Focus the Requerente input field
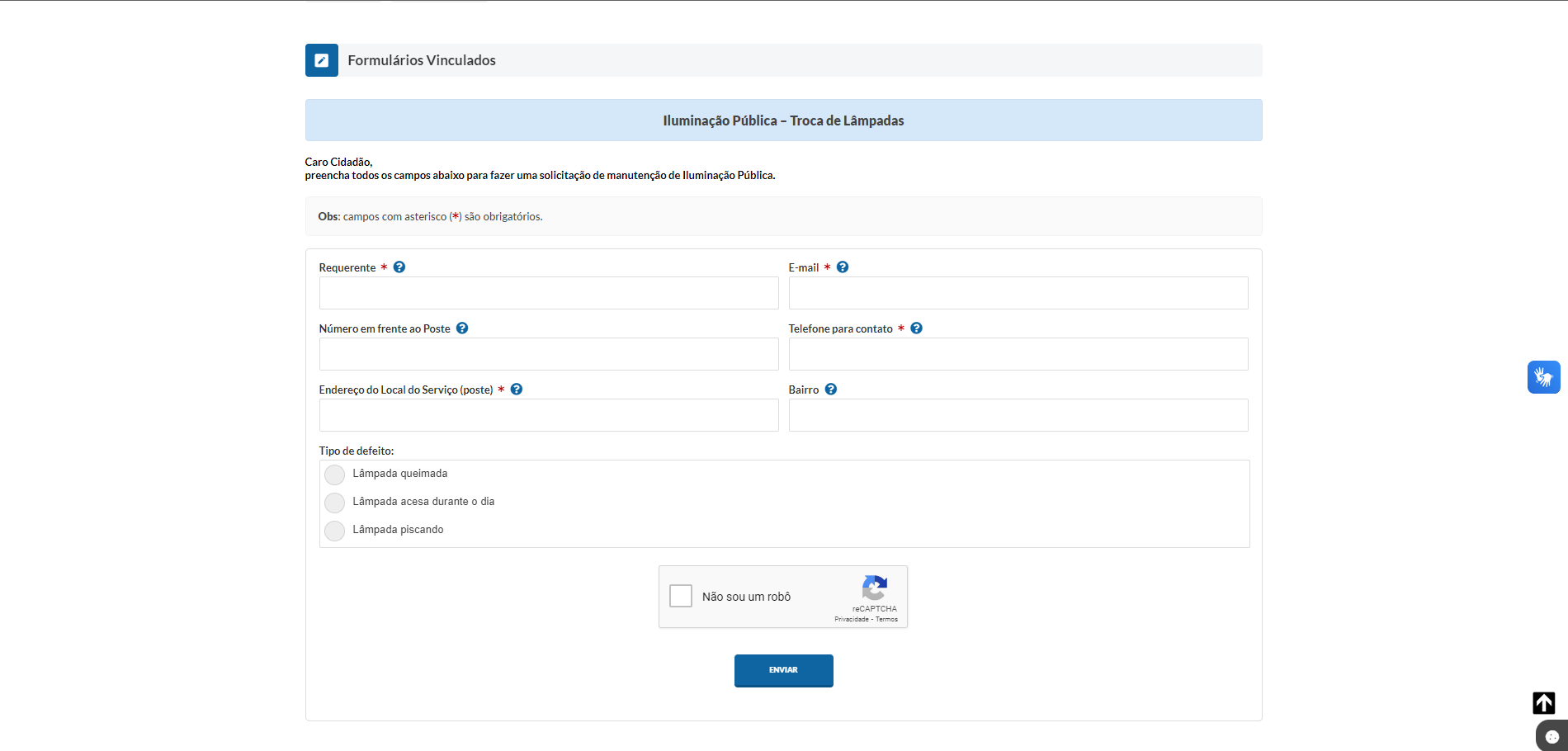Image resolution: width=1568 pixels, height=751 pixels. pos(549,293)
